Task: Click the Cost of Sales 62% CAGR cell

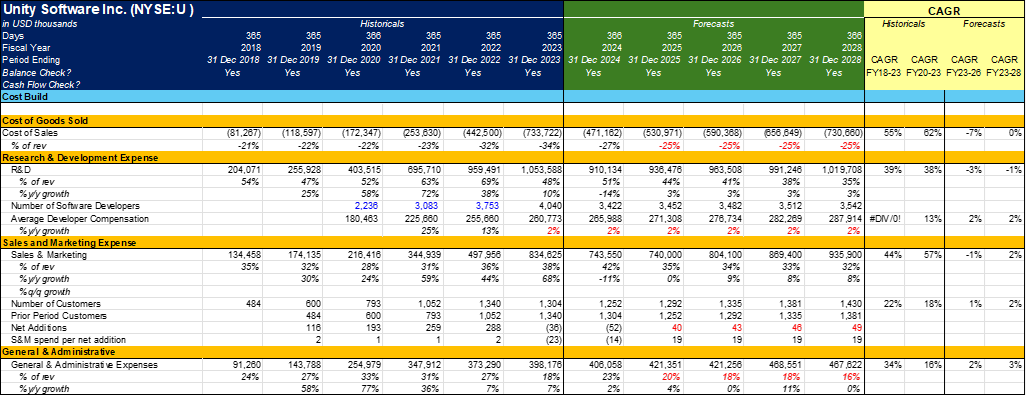Action: click(934, 133)
